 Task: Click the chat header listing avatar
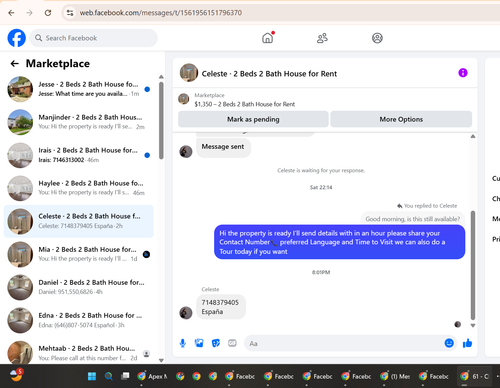click(189, 73)
